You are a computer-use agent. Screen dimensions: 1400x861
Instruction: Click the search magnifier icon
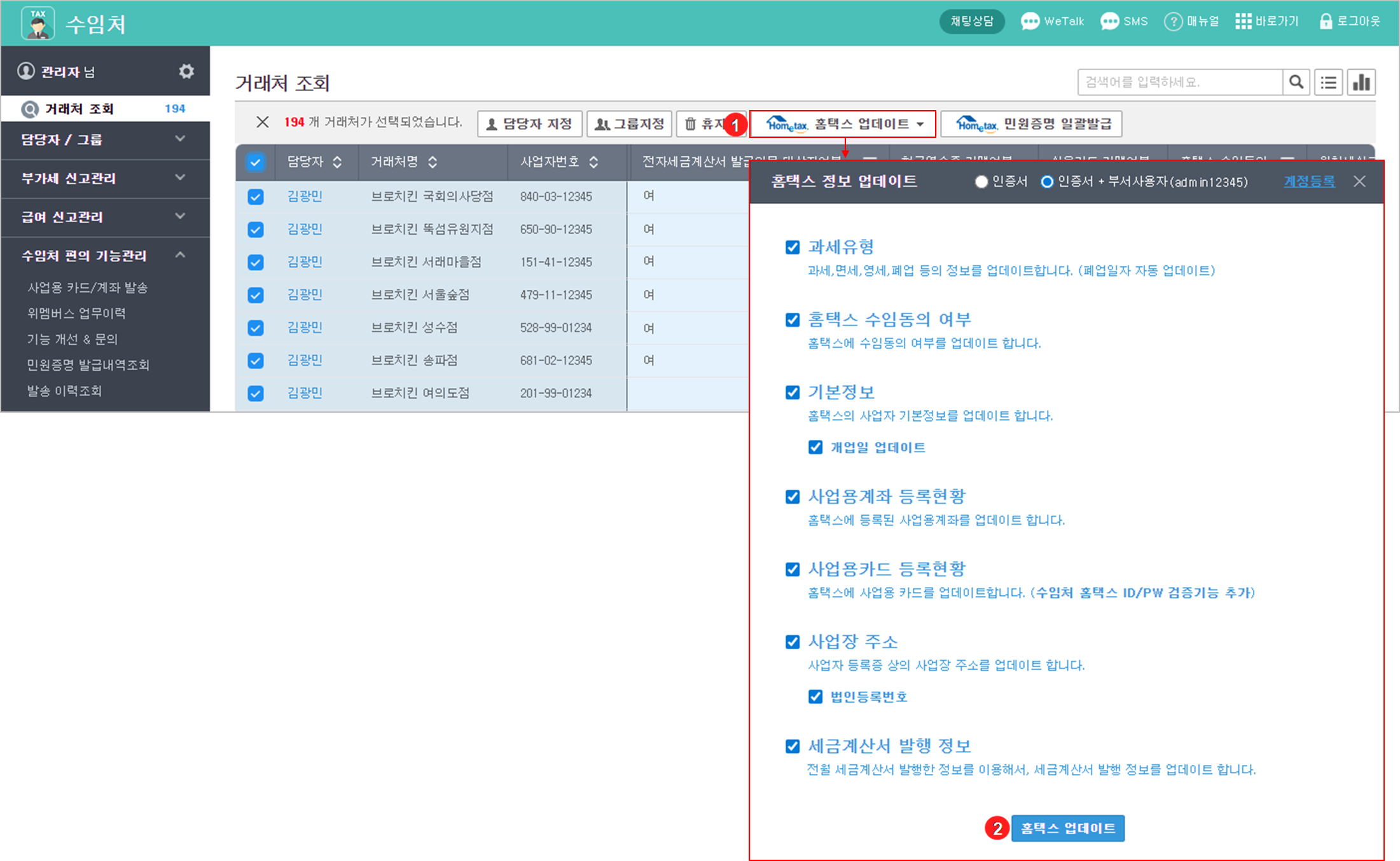(x=1296, y=82)
